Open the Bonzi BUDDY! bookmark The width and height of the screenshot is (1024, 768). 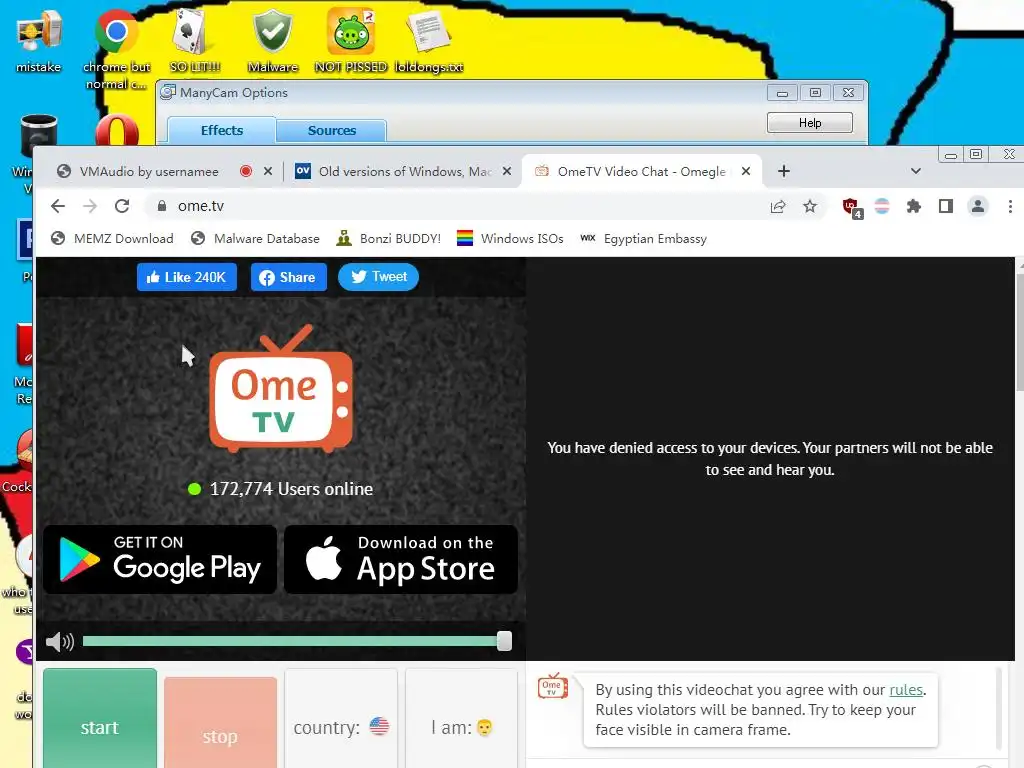389,238
